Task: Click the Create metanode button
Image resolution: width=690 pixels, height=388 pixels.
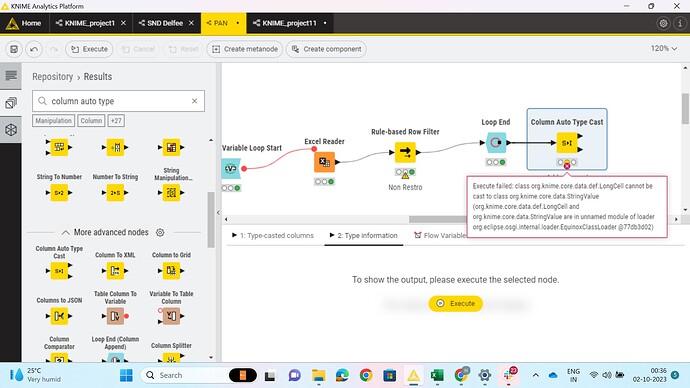Action: coord(245,49)
